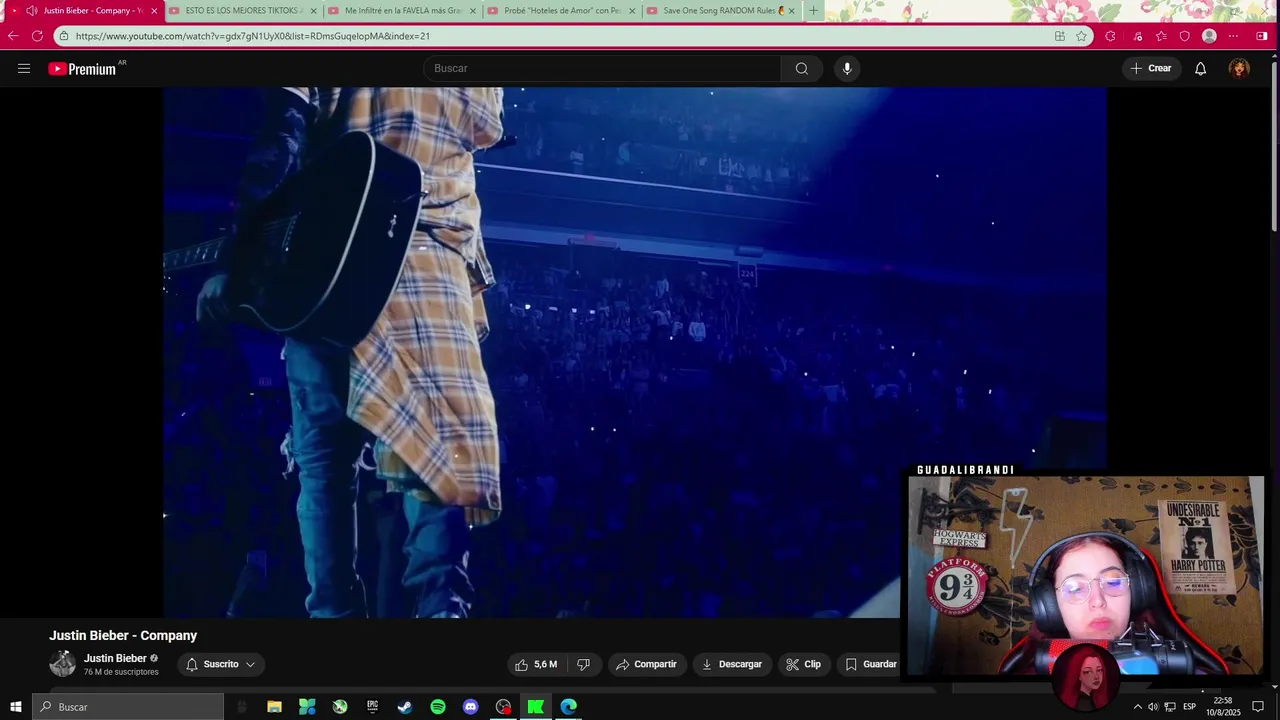1280x720 pixels.
Task: Click the Guardar button
Action: coord(870,664)
